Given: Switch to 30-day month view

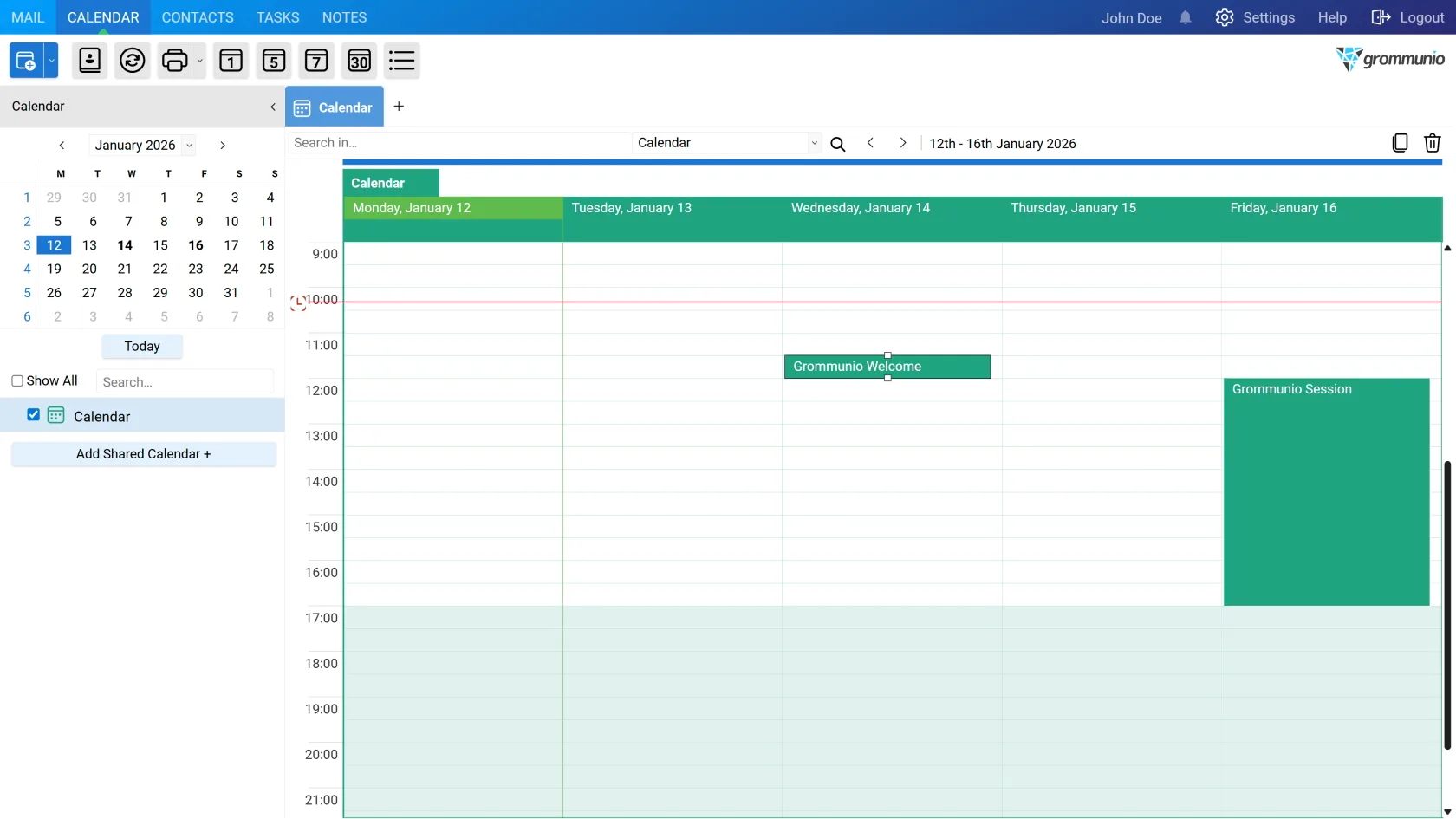Looking at the screenshot, I should tap(359, 61).
